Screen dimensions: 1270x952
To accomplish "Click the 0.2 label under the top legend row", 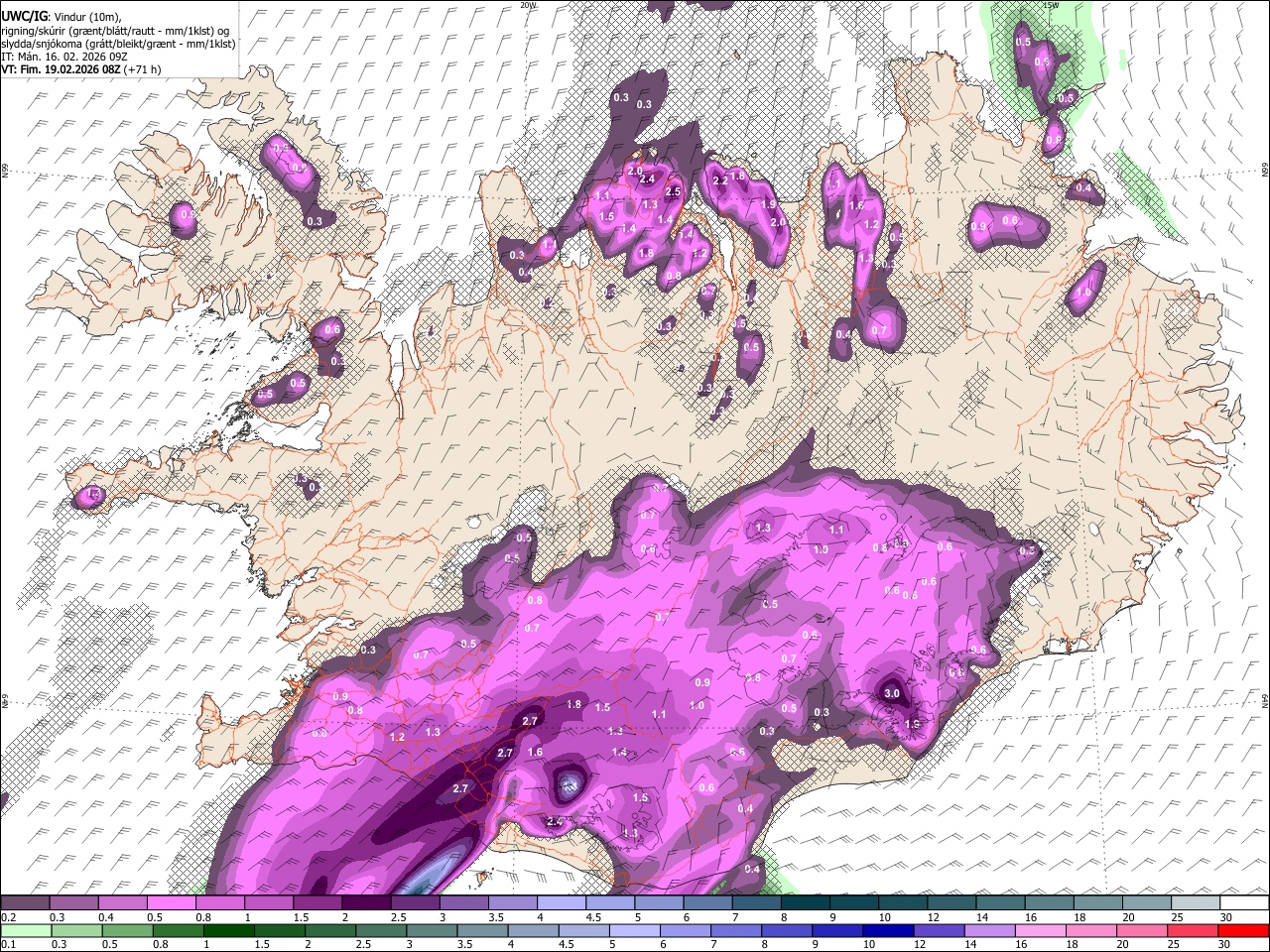I will tap(8, 917).
